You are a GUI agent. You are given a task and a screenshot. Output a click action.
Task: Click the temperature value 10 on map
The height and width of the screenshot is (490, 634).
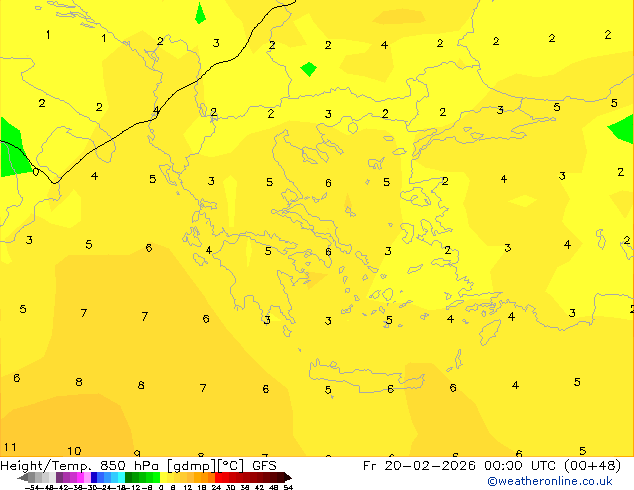(74, 450)
